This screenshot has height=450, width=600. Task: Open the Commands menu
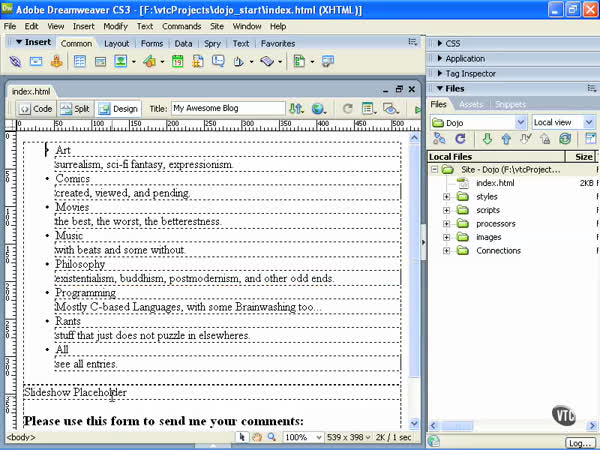[x=181, y=26]
